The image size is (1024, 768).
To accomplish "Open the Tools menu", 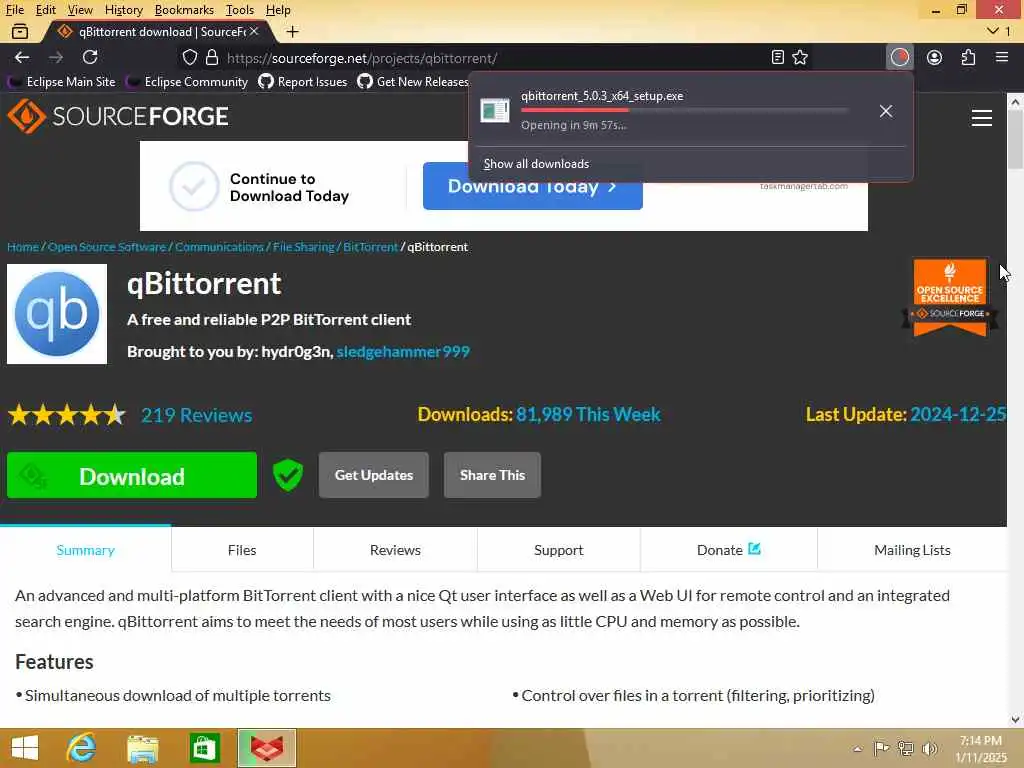I will click(x=240, y=10).
